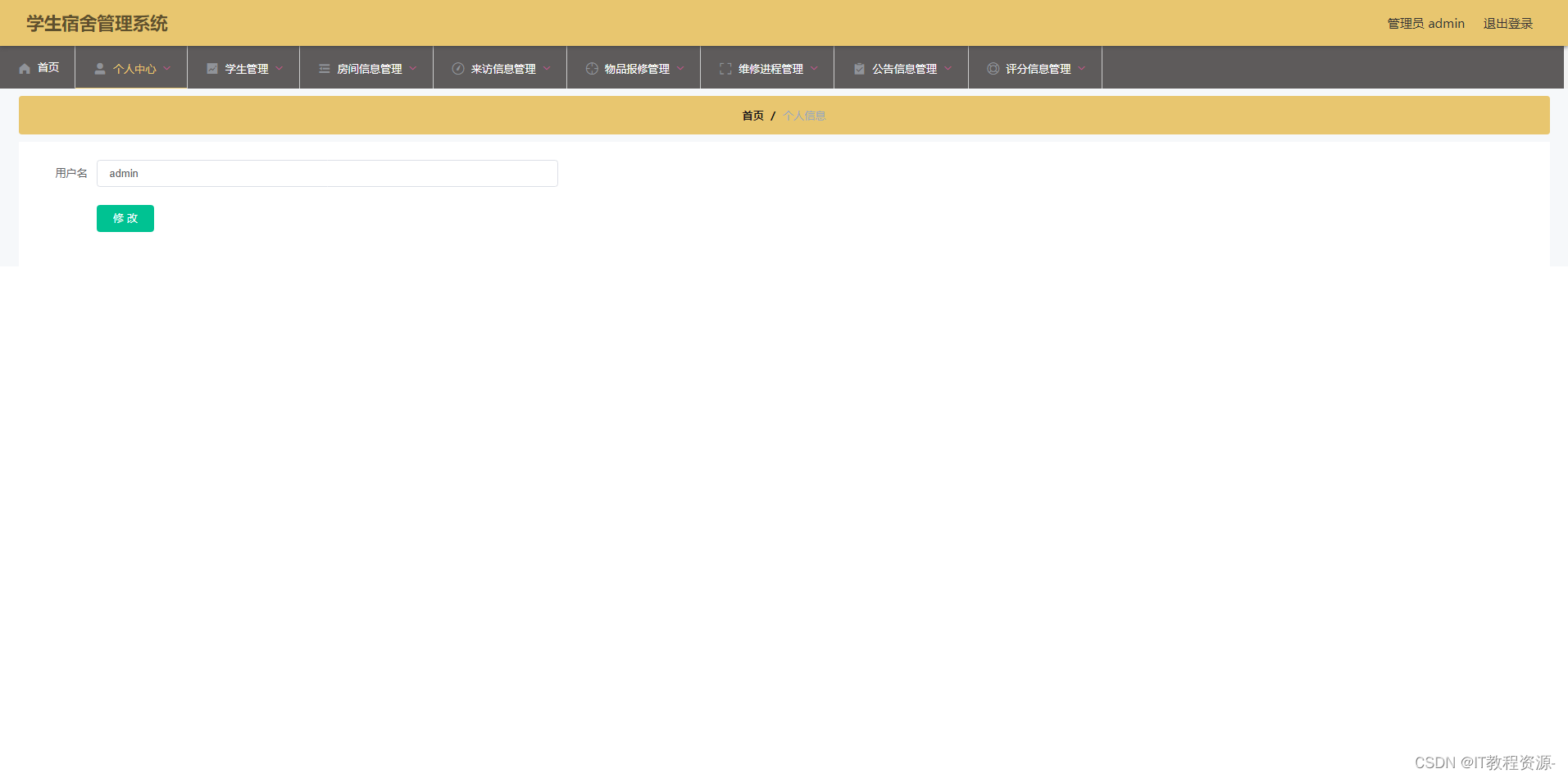Click the 评分信息管理 lifebuoy icon

pyautogui.click(x=993, y=69)
